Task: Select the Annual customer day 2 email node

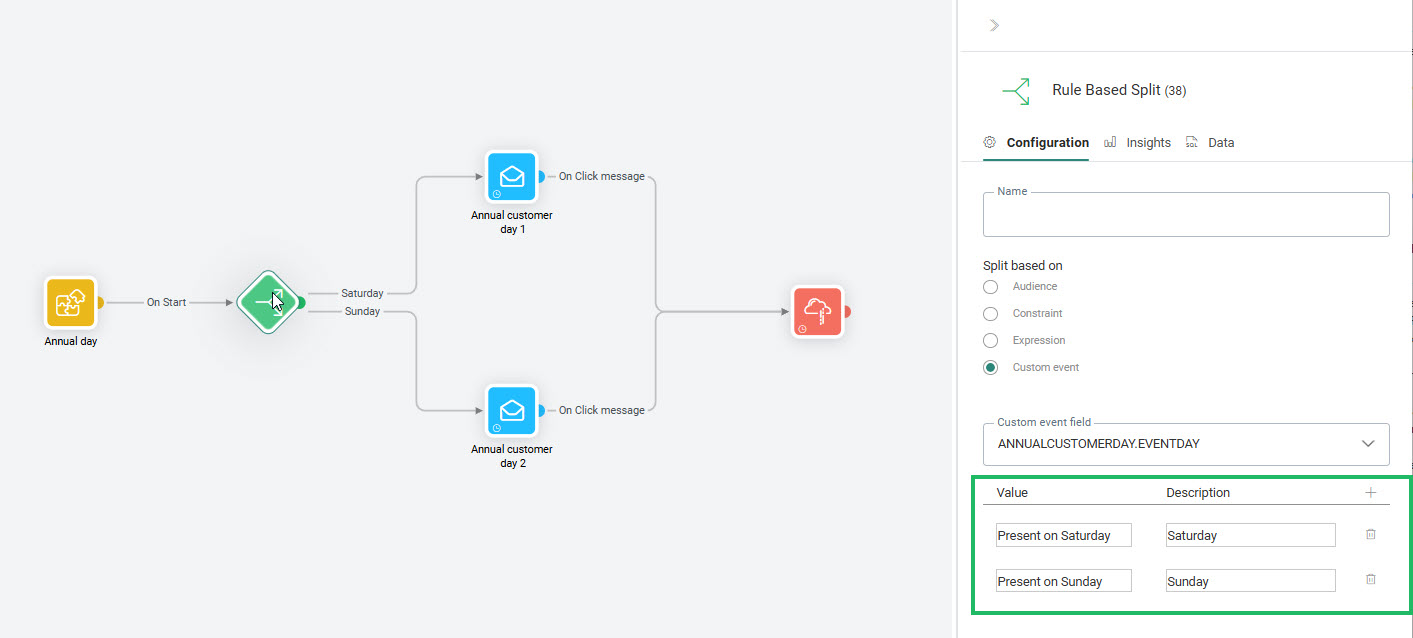Action: tap(511, 411)
